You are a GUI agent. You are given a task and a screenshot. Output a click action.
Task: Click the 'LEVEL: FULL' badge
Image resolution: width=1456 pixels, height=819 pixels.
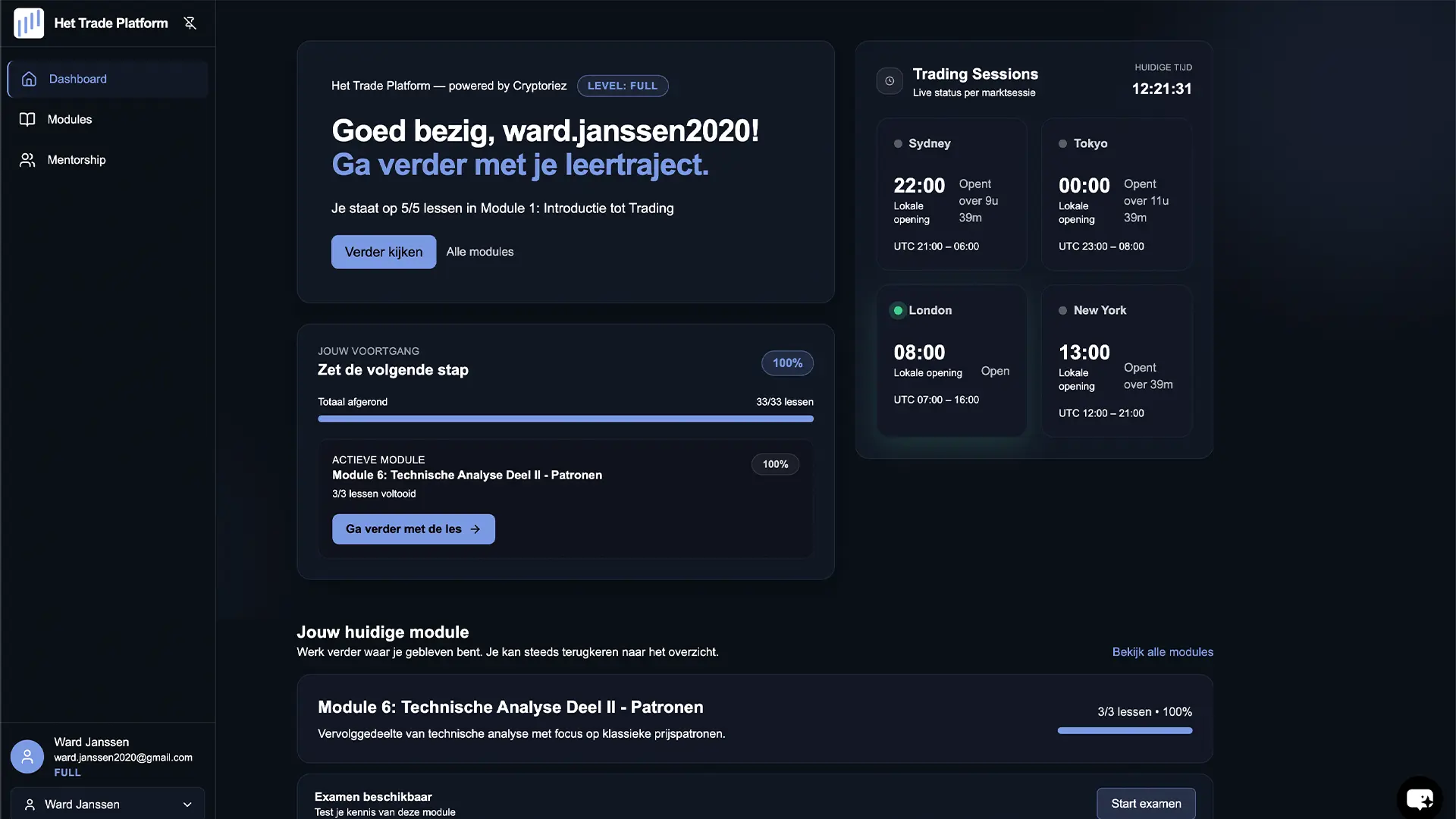pos(622,86)
